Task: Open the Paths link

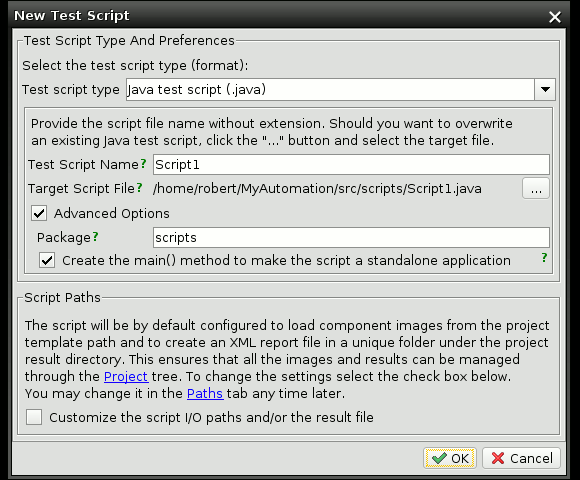Action: (x=205, y=393)
